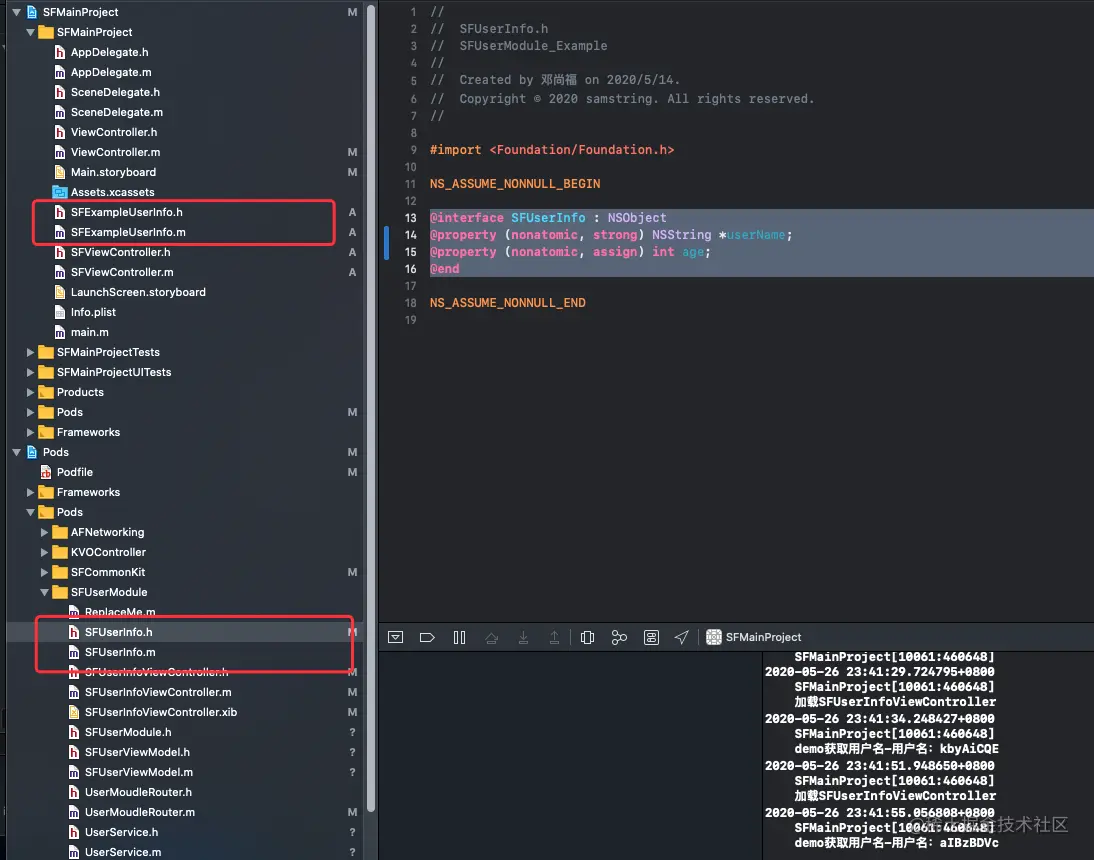
Task: Click console log line with kbyAiCQE
Action: coord(896,749)
